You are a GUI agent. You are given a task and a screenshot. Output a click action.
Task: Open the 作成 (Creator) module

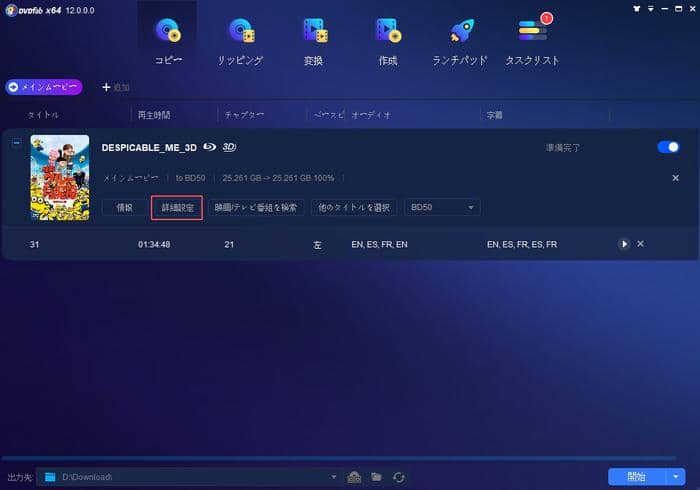(x=387, y=40)
